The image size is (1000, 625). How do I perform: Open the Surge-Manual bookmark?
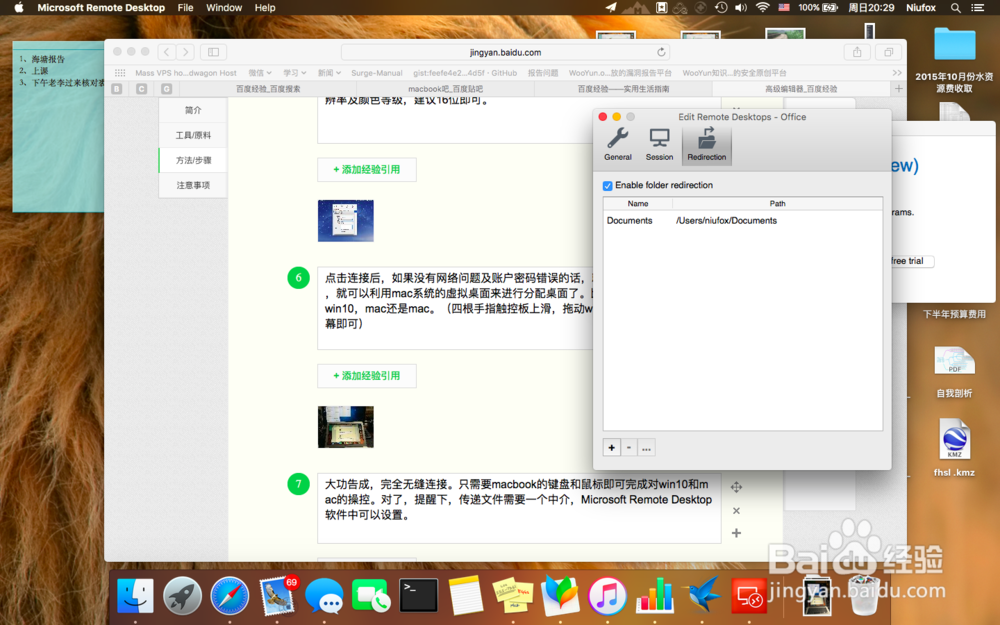click(x=376, y=73)
